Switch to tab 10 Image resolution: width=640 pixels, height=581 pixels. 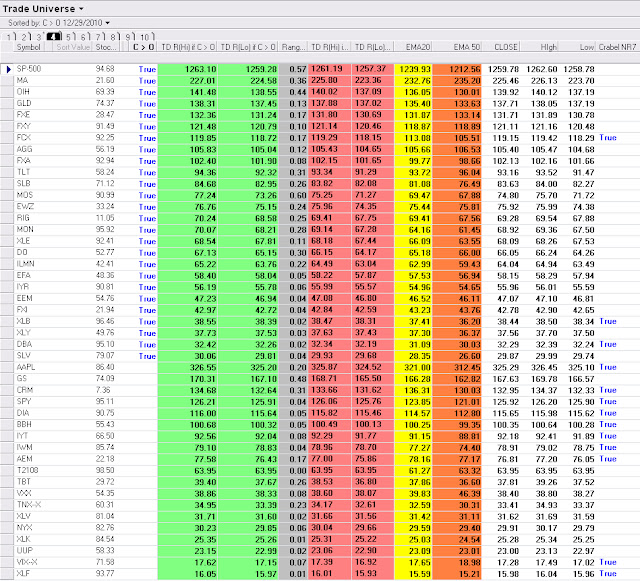point(145,37)
